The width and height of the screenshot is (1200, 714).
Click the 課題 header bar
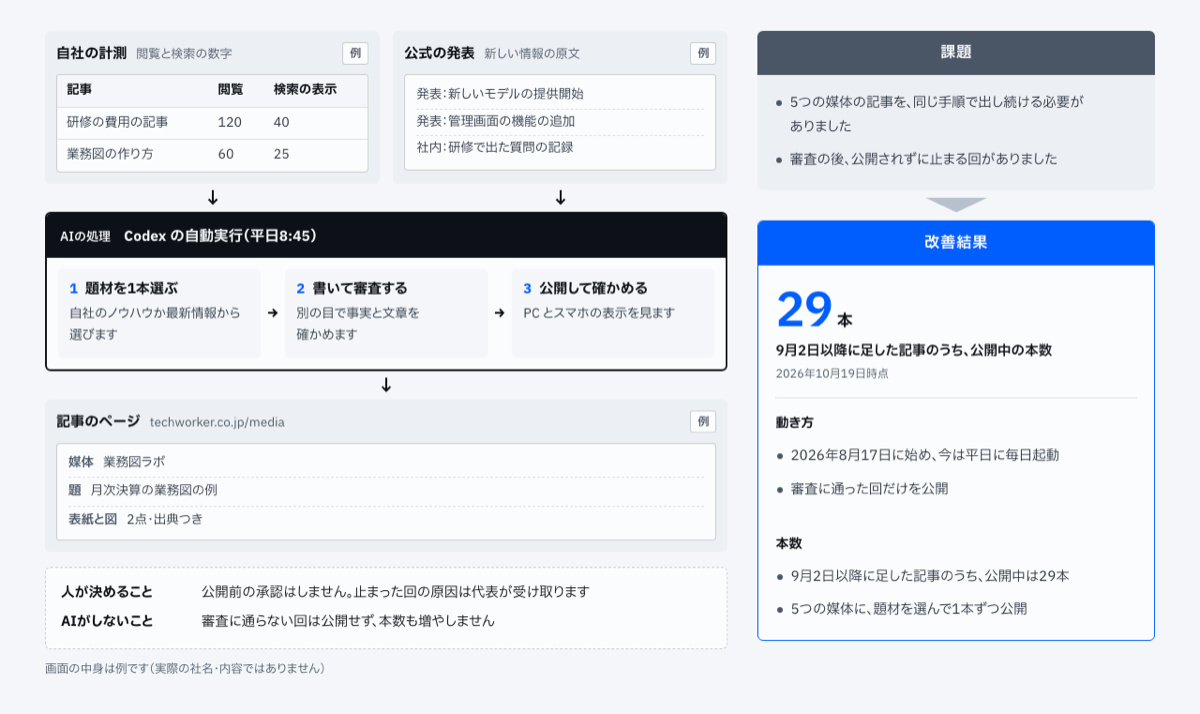click(956, 52)
